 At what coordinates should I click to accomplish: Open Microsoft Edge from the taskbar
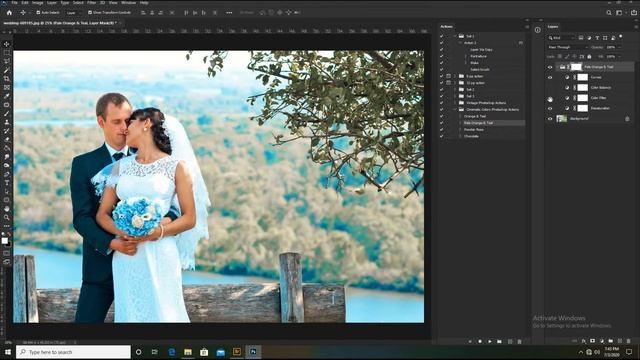[x=172, y=352]
